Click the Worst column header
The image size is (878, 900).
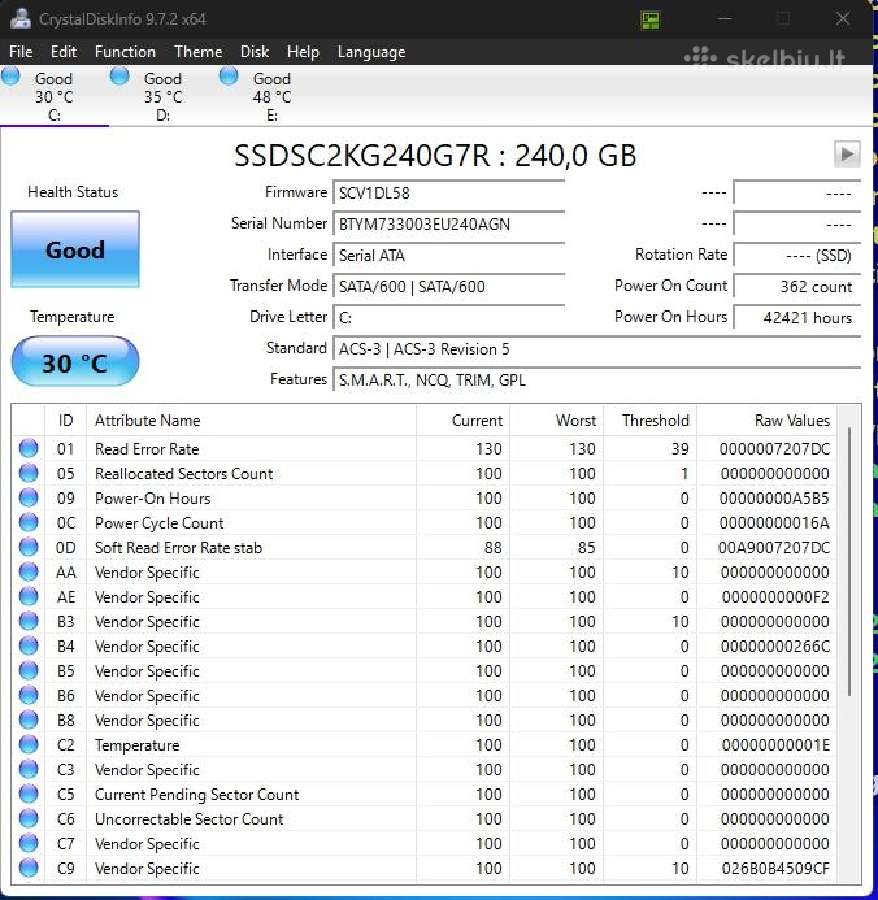coord(556,420)
